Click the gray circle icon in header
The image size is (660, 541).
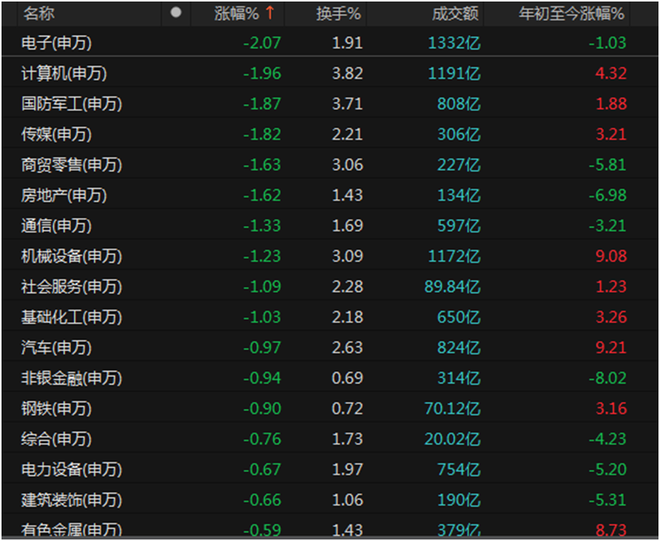pos(176,13)
